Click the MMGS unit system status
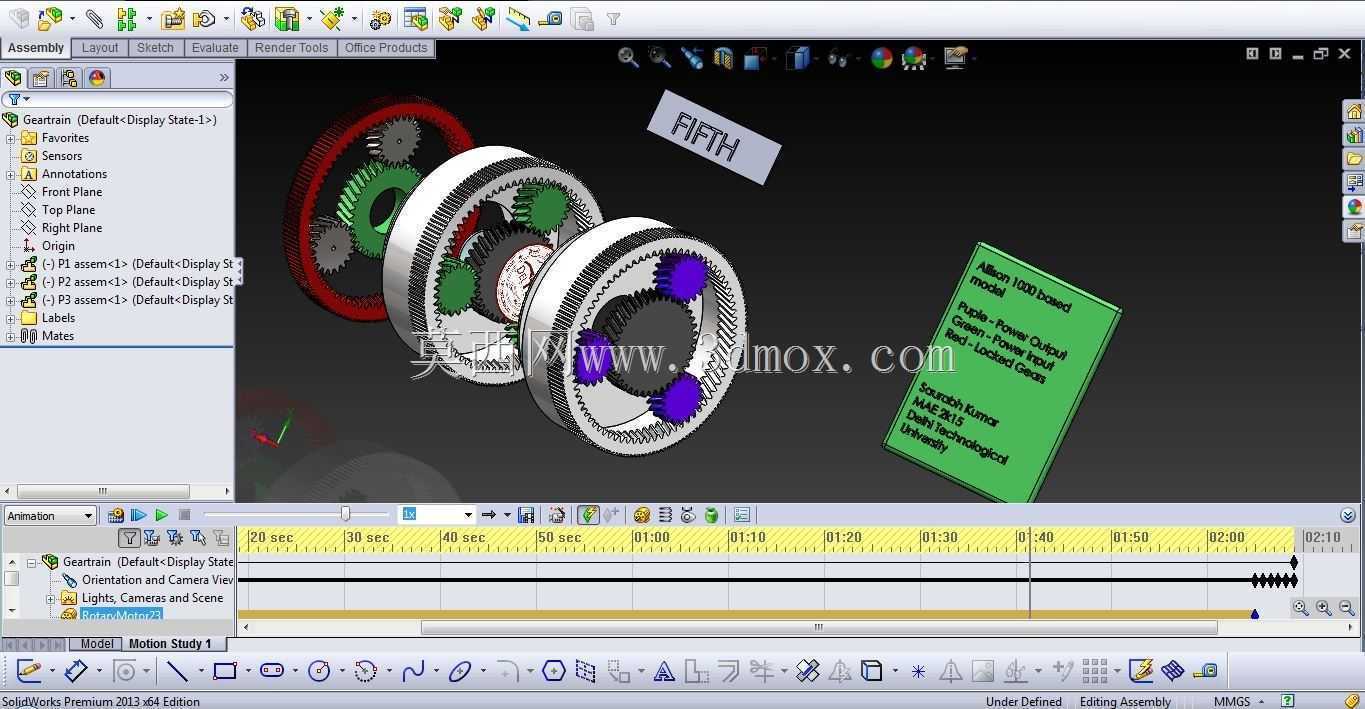 tap(1232, 702)
